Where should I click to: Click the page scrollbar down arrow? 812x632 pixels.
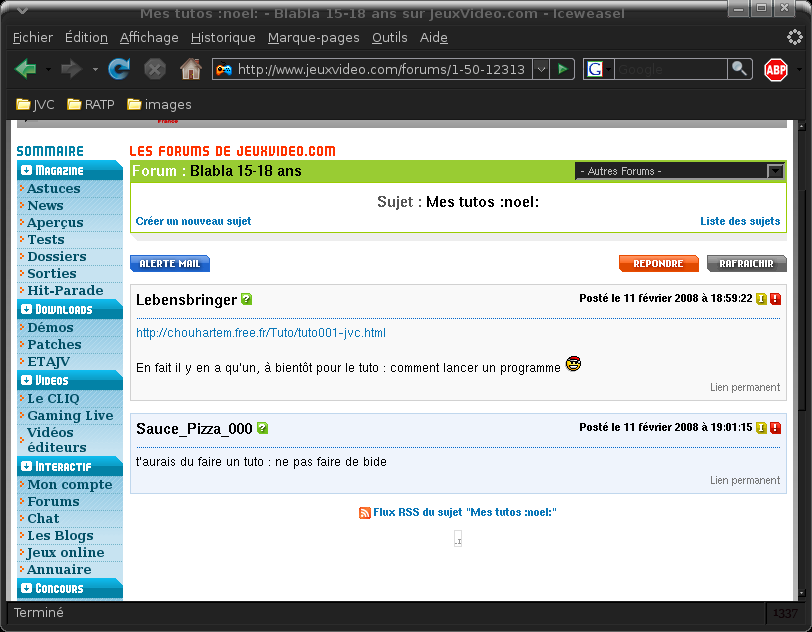(802, 593)
